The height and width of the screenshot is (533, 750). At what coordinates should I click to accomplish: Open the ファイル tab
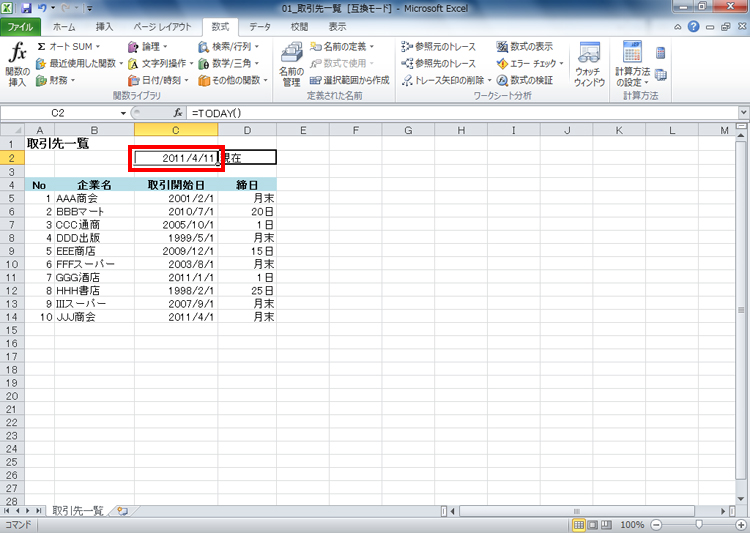[x=20, y=27]
